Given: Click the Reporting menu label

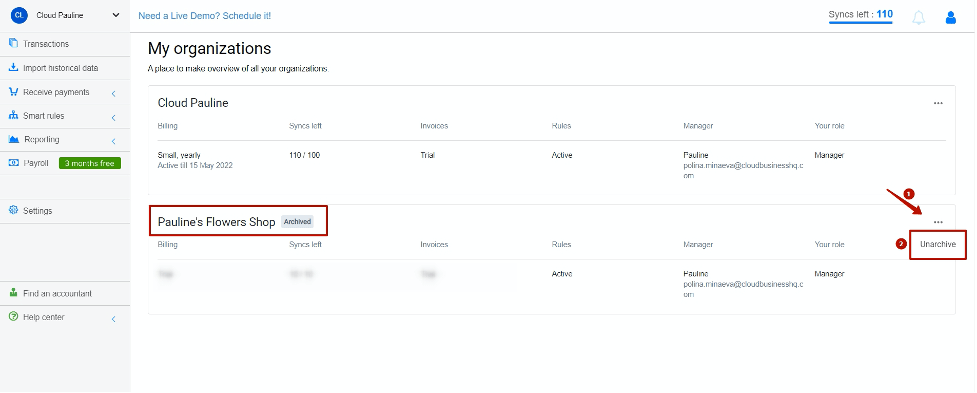Looking at the screenshot, I should 42,140.
